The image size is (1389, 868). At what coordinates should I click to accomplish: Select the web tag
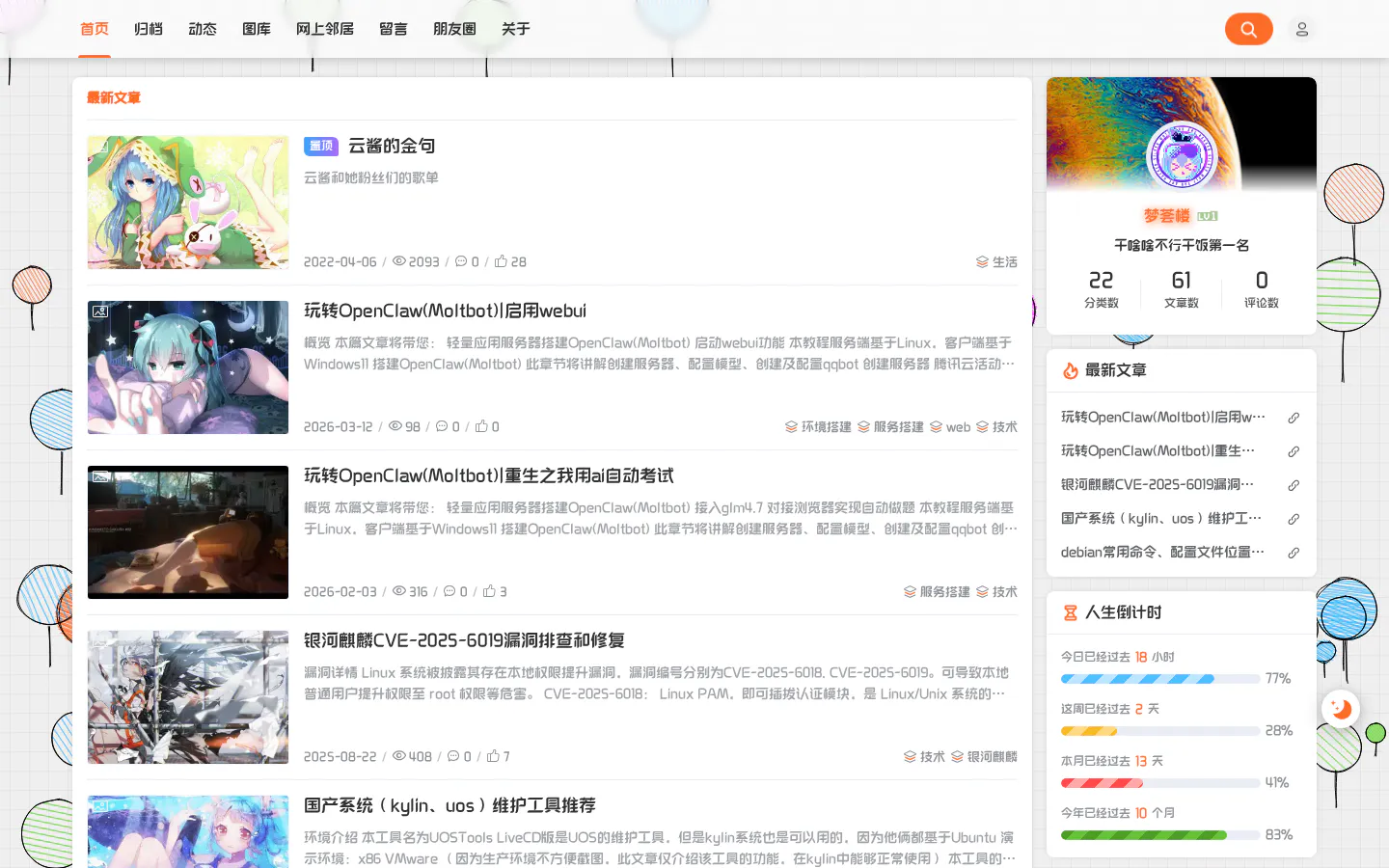coord(950,426)
